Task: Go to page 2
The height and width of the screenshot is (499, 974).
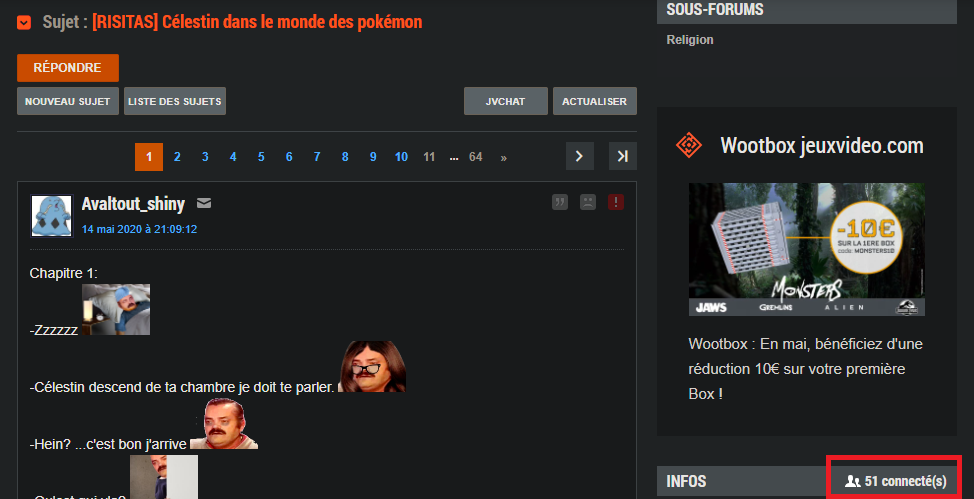Action: [x=177, y=157]
